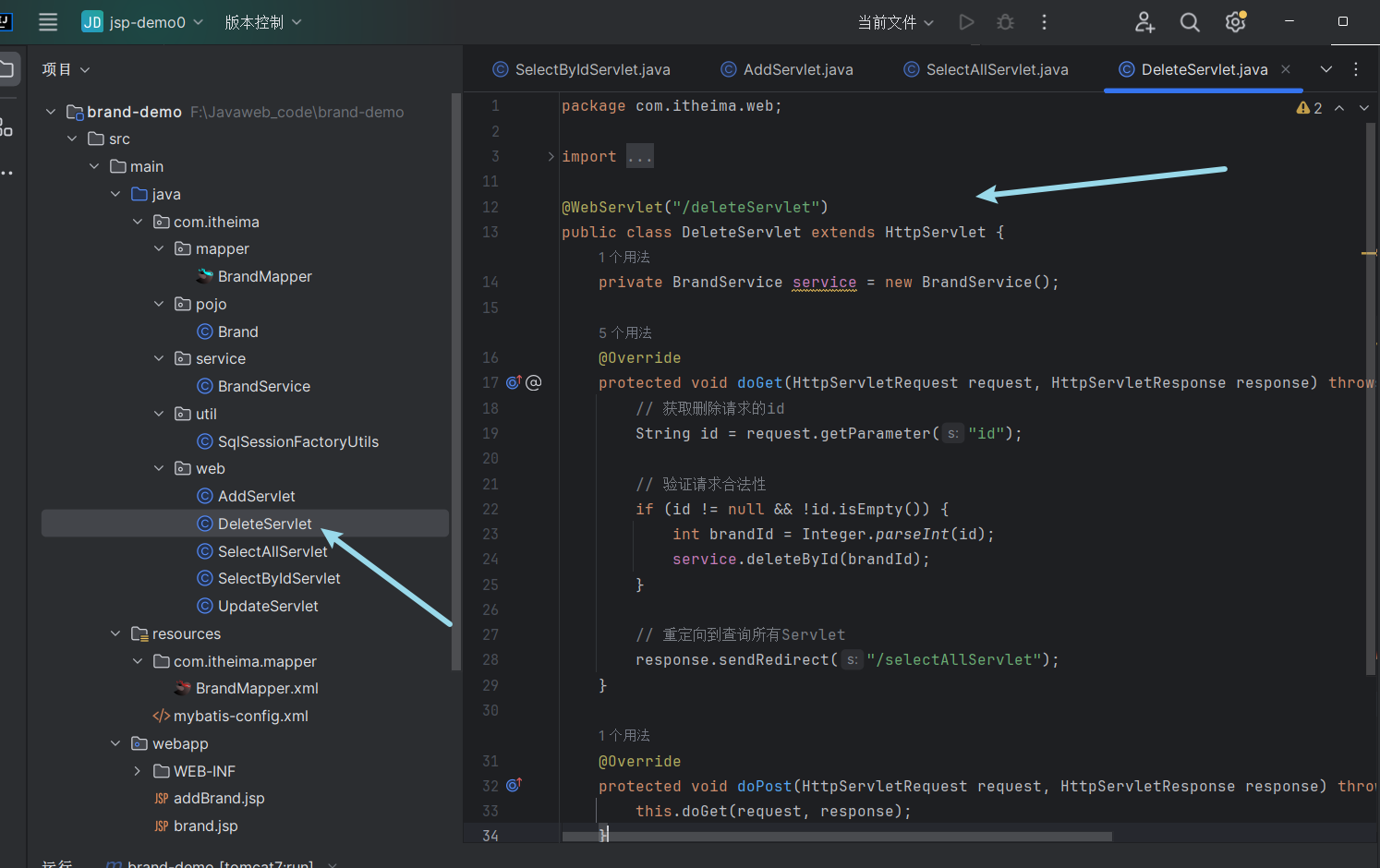Open the 项目 view dropdown
Screen dimensions: 1380x868
coord(66,69)
